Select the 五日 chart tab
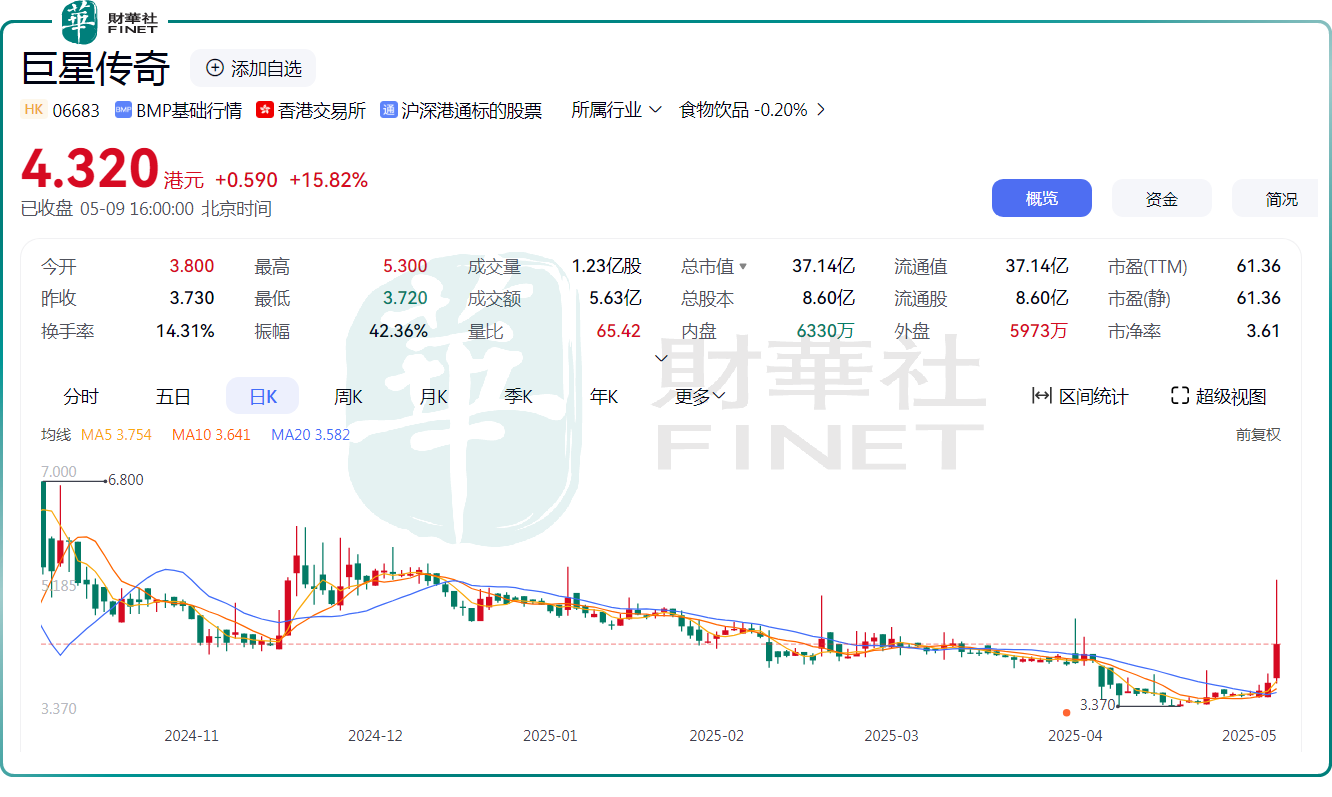 pos(173,396)
